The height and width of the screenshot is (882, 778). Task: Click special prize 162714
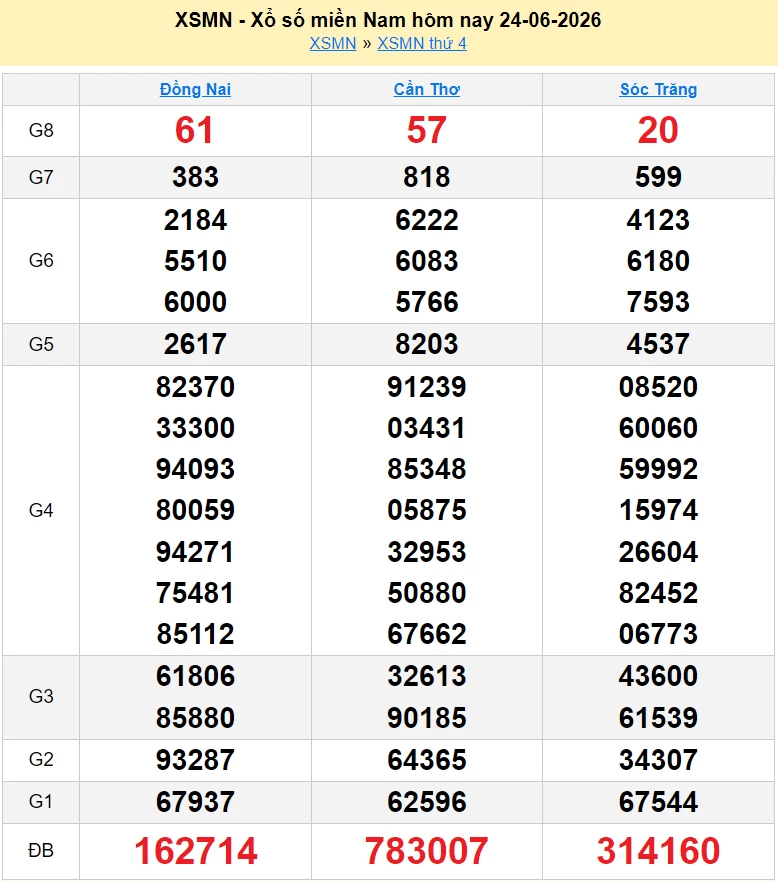pos(195,850)
